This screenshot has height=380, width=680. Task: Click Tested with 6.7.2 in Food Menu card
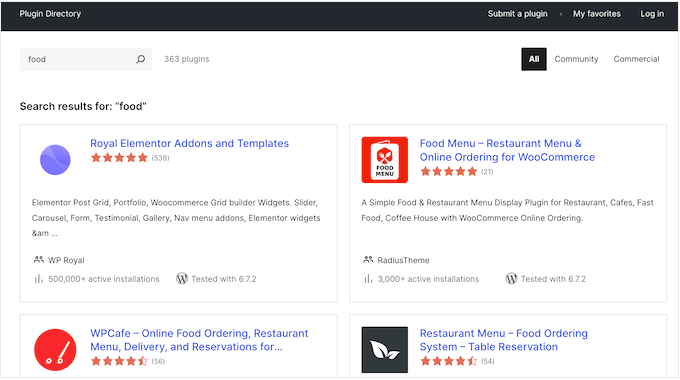[553, 279]
